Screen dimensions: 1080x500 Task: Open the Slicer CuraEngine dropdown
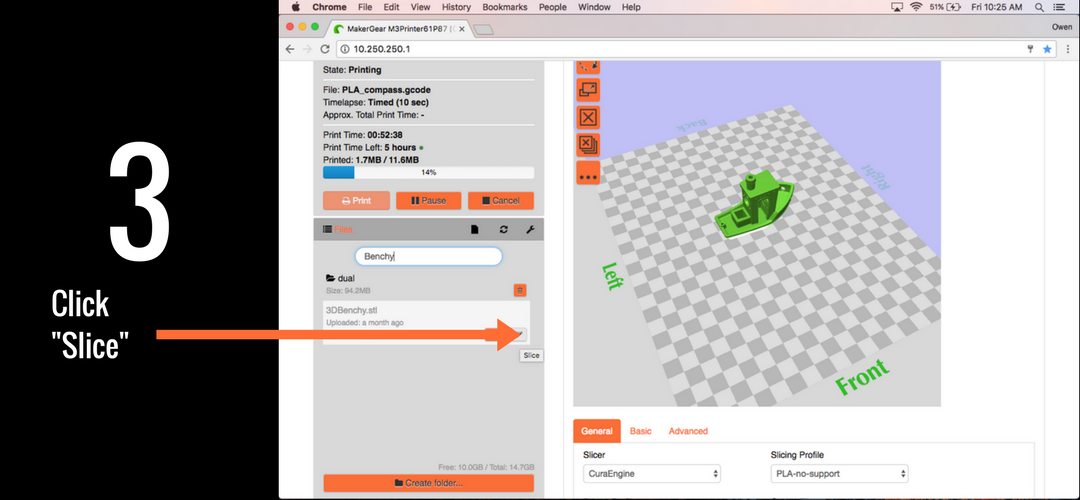point(651,473)
